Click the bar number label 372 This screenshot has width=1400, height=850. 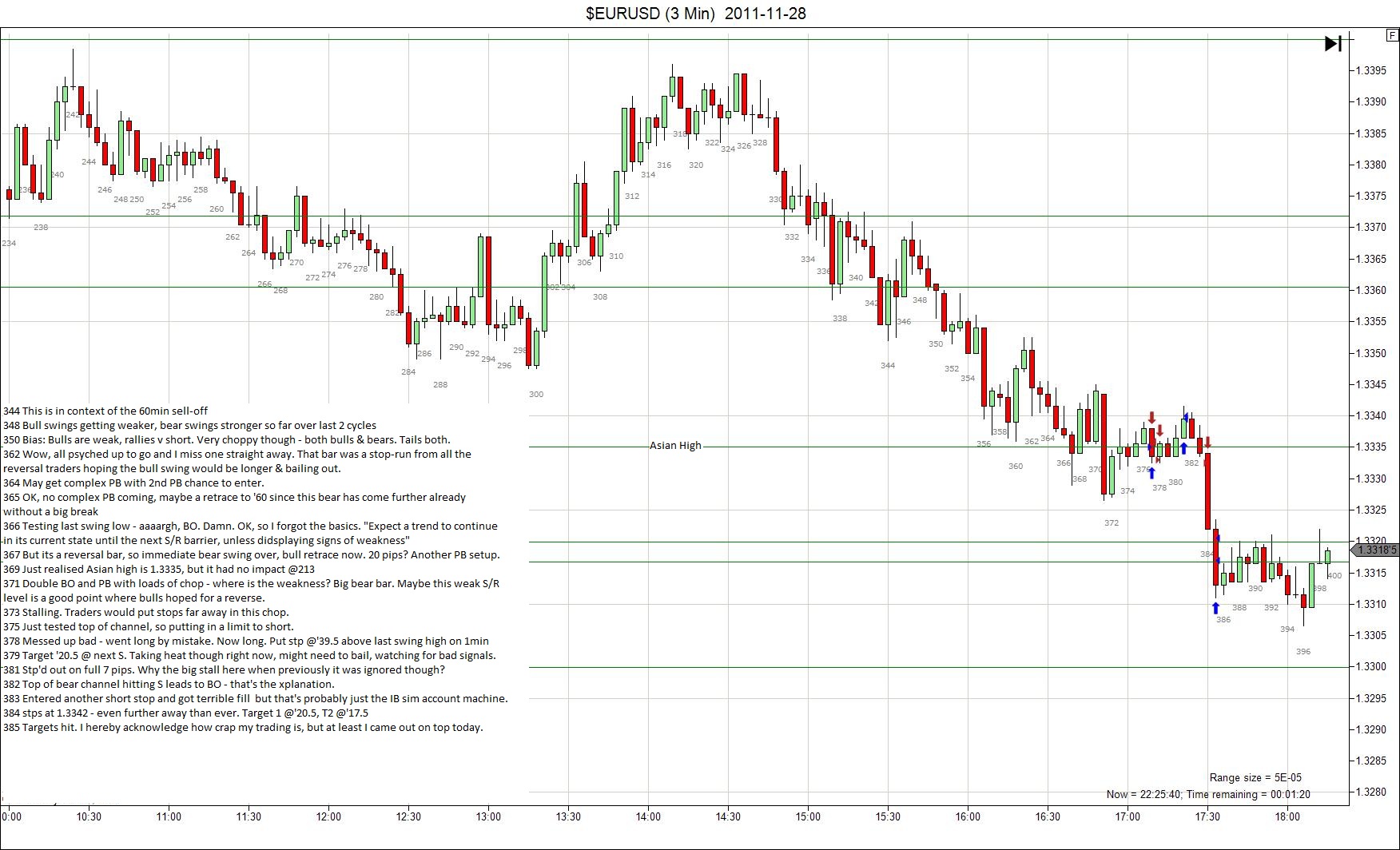(x=1112, y=522)
